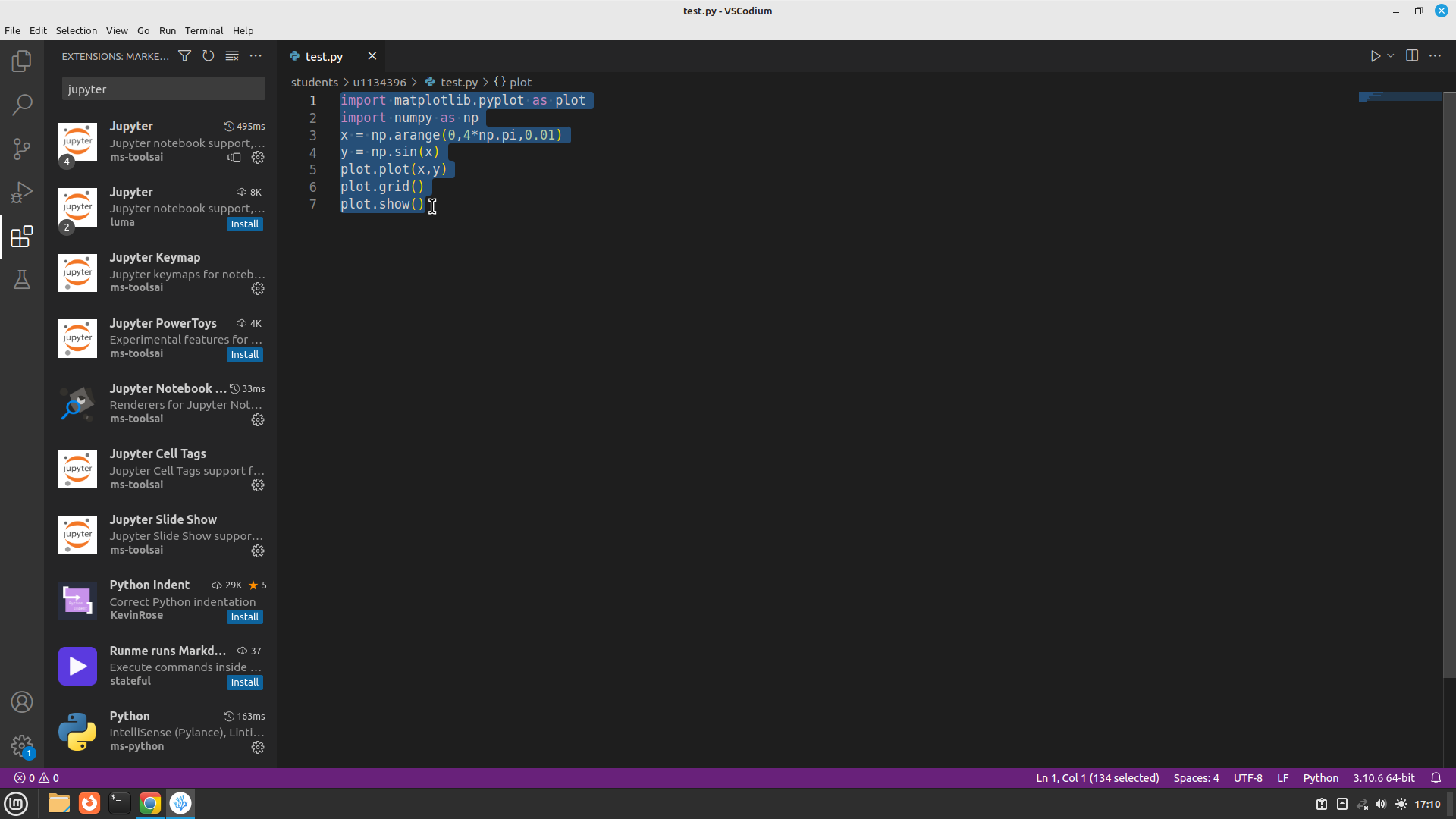Install the Jupyter PowerToys extension
Screen dimensions: 1456x819
[244, 355]
